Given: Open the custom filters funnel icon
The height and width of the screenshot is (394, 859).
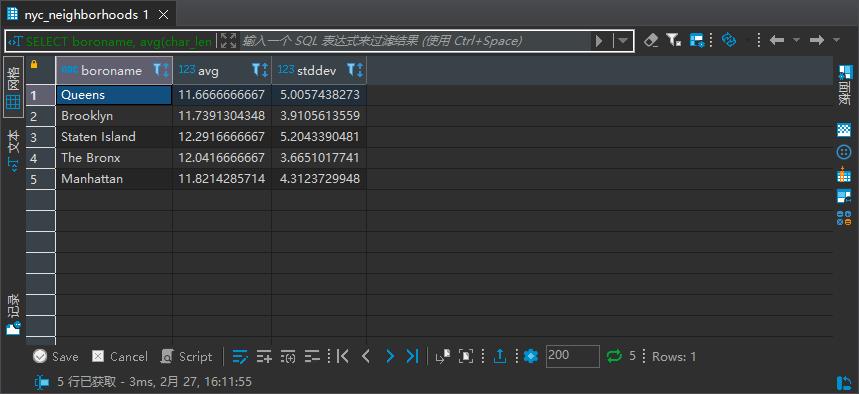Looking at the screenshot, I should point(673,40).
